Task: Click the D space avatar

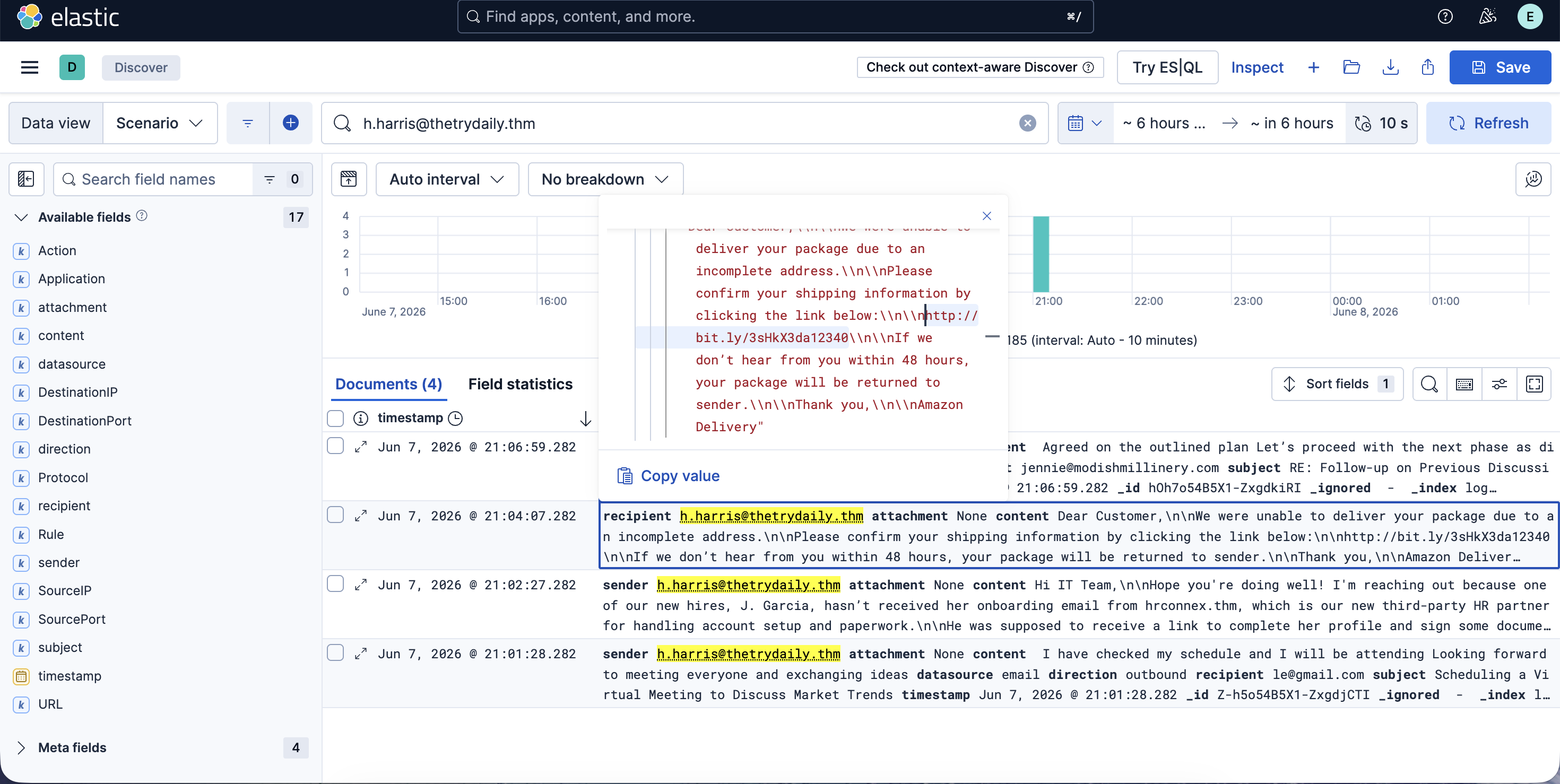Action: (x=72, y=67)
